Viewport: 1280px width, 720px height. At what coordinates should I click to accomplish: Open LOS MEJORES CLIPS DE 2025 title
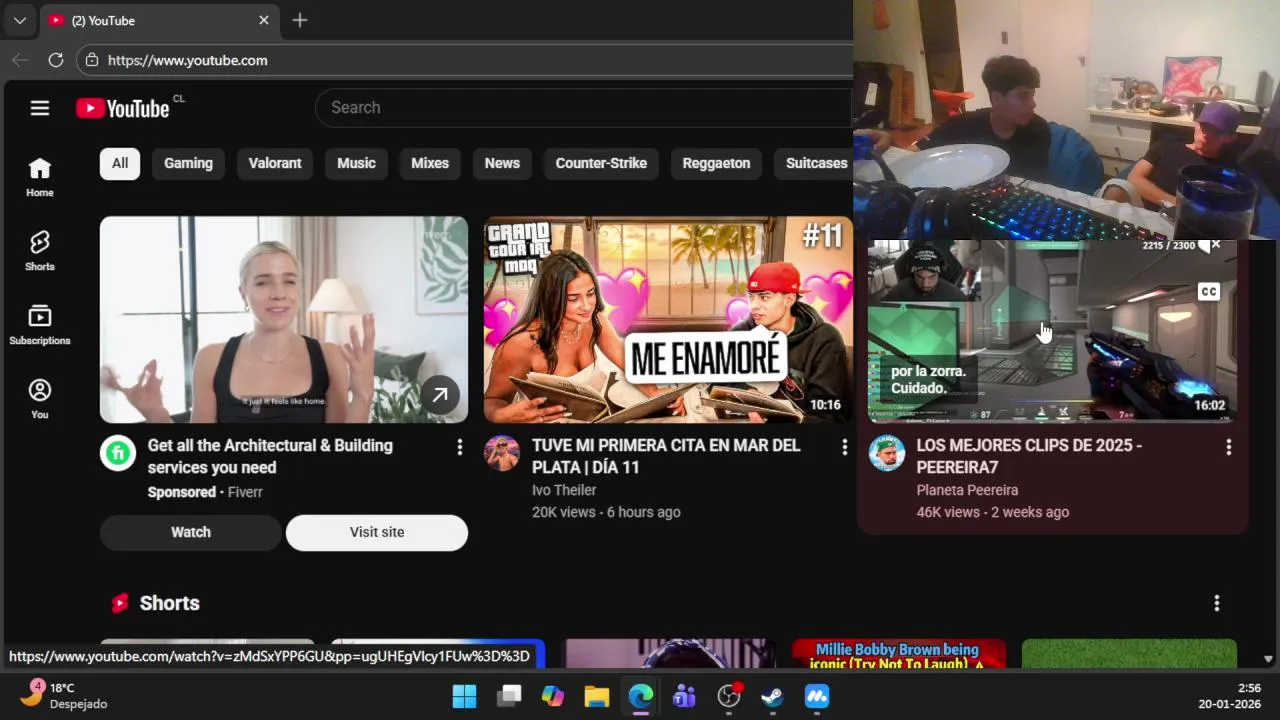coord(1029,456)
